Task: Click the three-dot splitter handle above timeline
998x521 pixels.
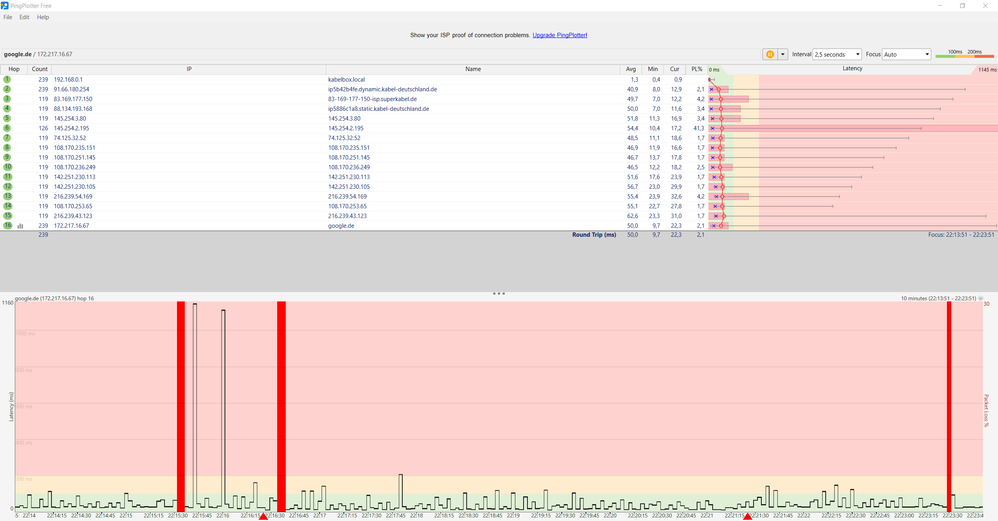Action: coord(499,294)
